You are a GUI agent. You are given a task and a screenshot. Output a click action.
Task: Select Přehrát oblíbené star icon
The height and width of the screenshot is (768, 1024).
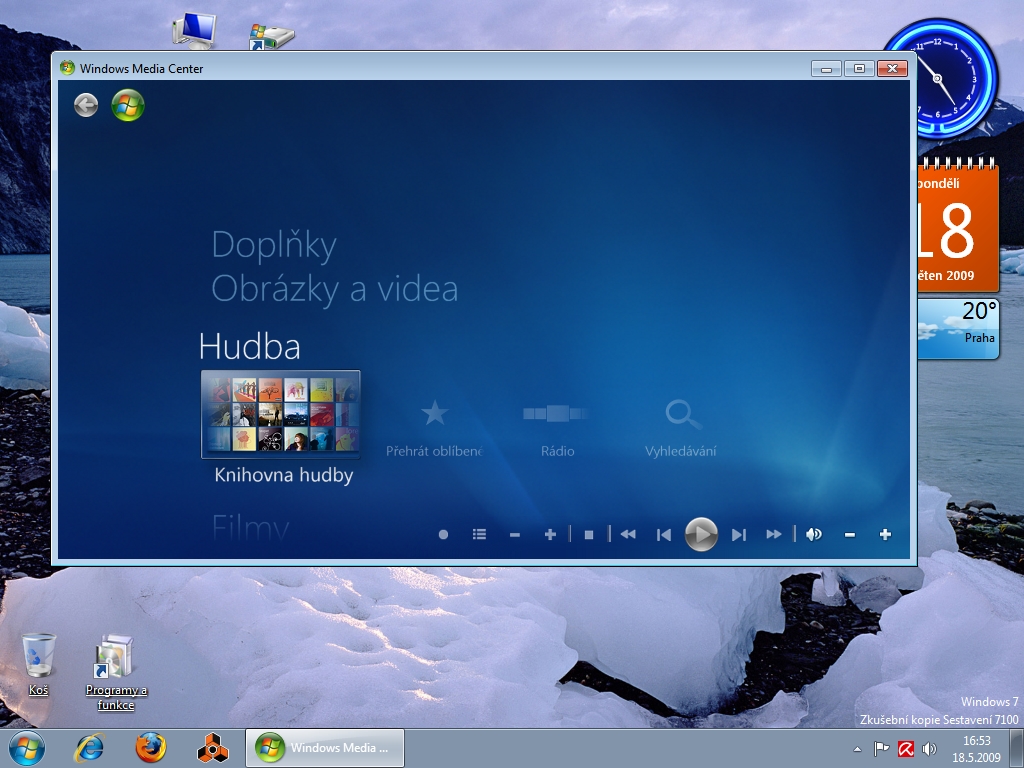pos(434,413)
